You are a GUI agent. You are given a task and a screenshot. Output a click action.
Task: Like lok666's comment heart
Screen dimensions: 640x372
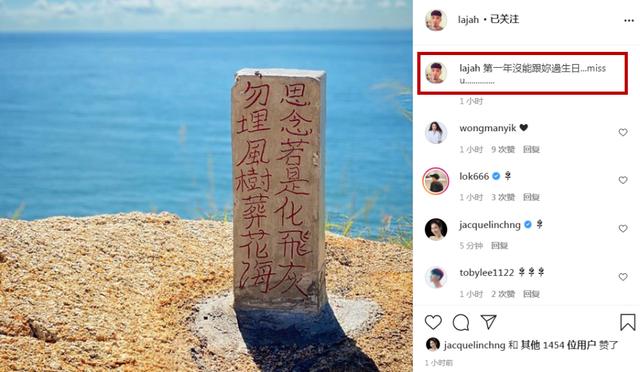[x=623, y=180]
